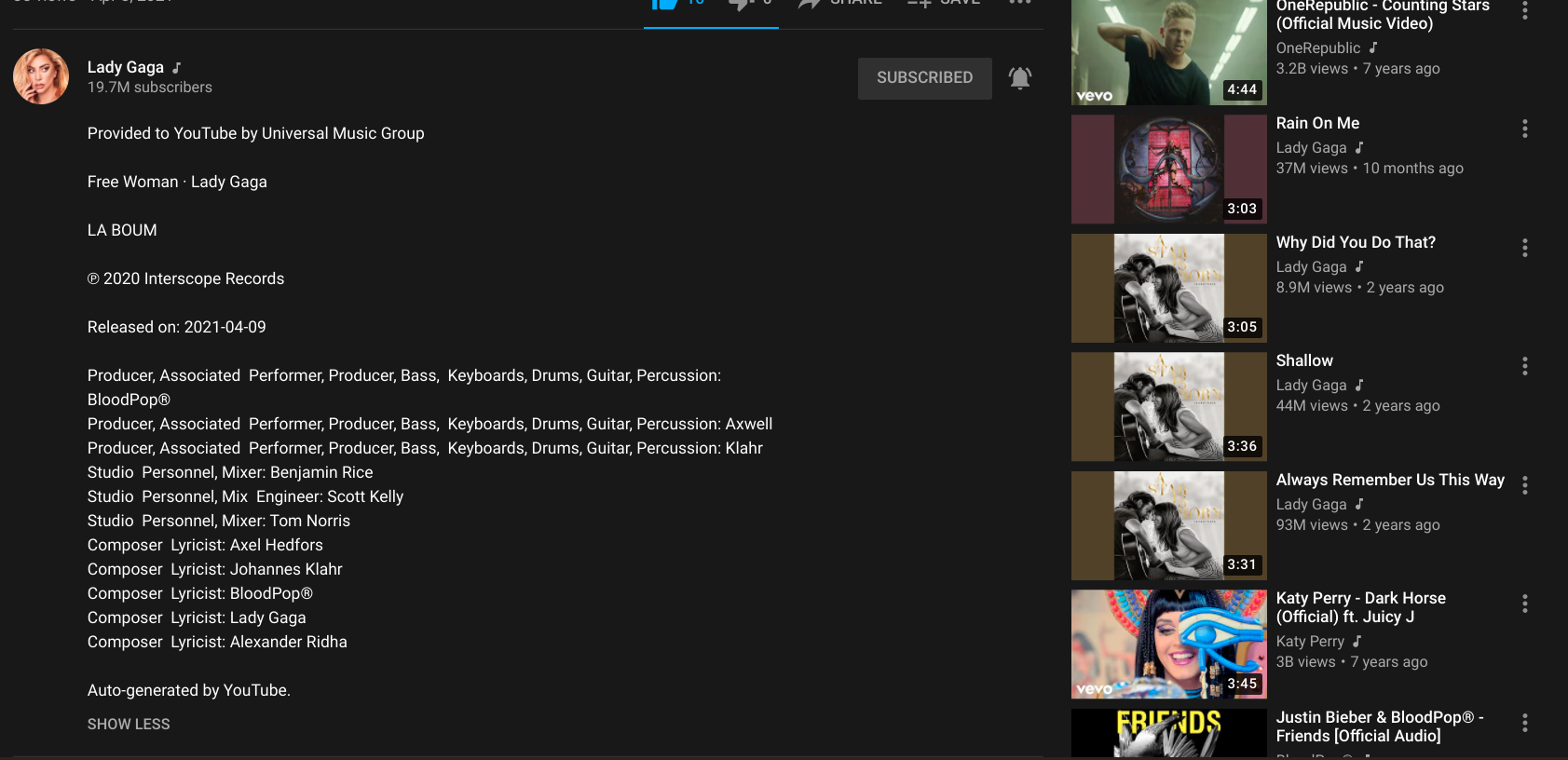Click Lady Gaga channel under Why Did You Do That?
This screenshot has height=760, width=1568.
1311,267
